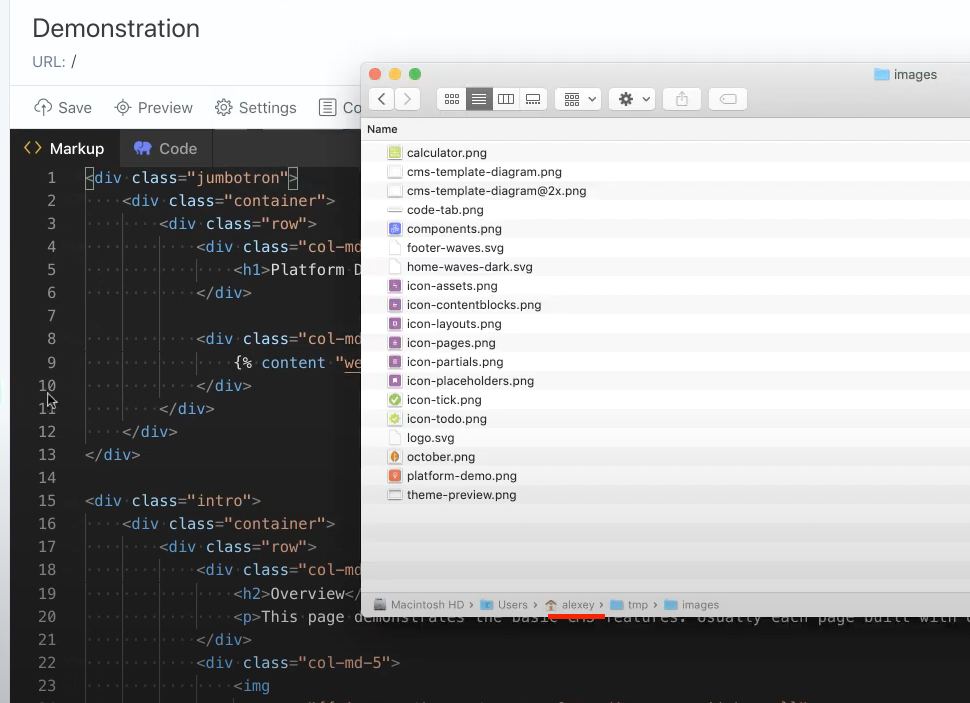Select icon-pages.png file icon
Viewport: 970px width, 703px height.
(x=395, y=343)
